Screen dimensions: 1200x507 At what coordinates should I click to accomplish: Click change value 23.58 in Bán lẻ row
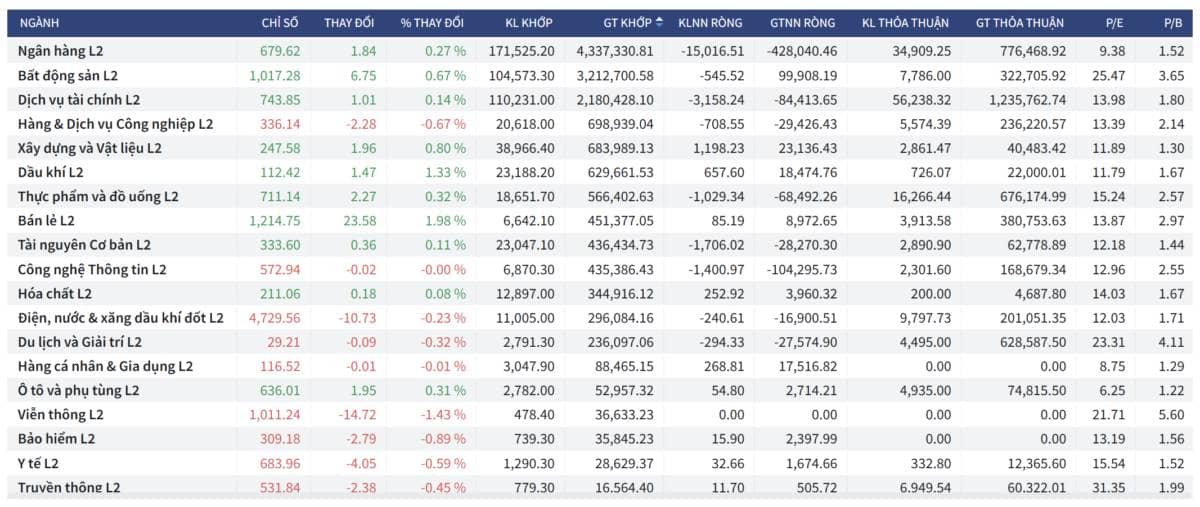[361, 220]
